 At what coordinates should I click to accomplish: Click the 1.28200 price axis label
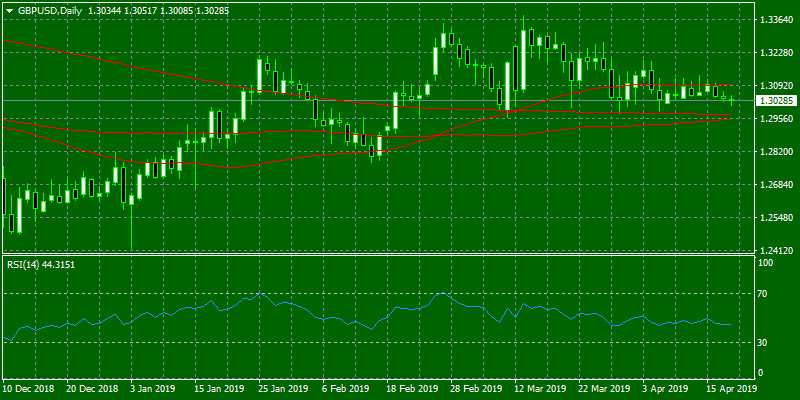pos(776,152)
